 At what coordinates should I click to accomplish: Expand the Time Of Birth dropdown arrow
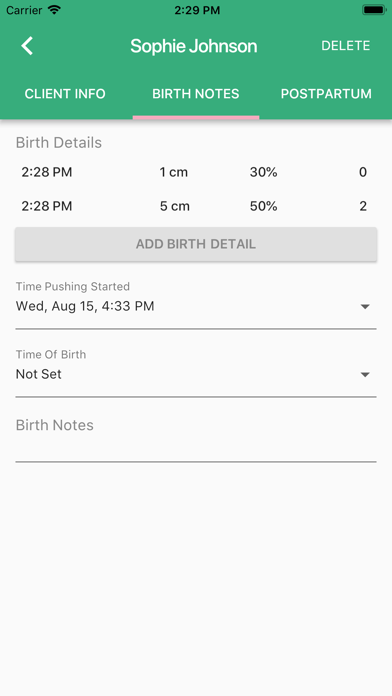coord(365,375)
